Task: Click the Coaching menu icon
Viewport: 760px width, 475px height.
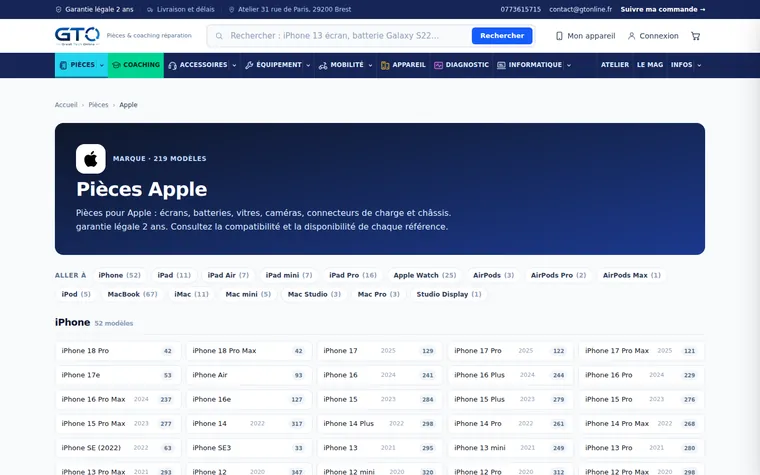Action: (x=116, y=65)
